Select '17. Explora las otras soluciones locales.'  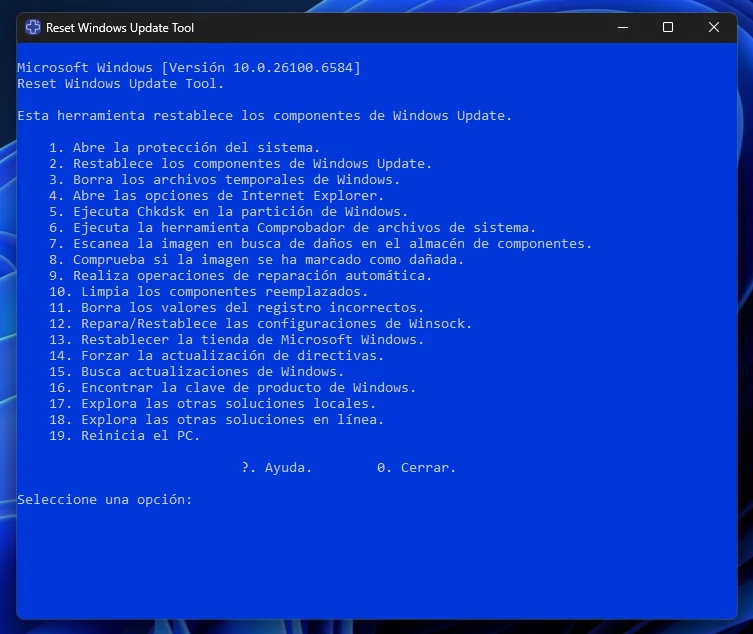[212, 403]
